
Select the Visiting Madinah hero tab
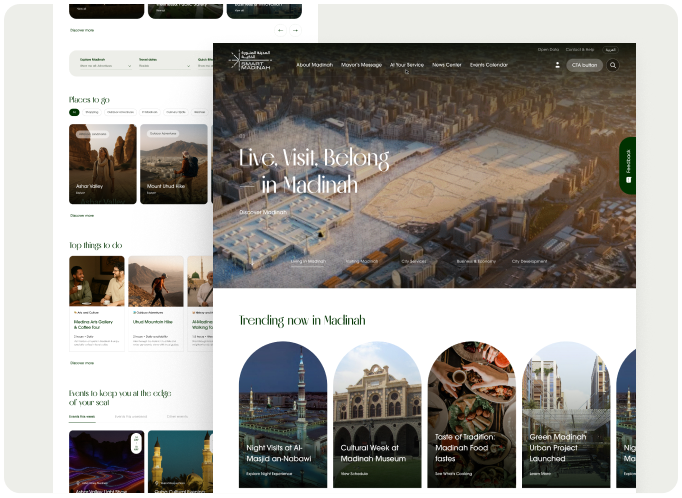tap(362, 261)
